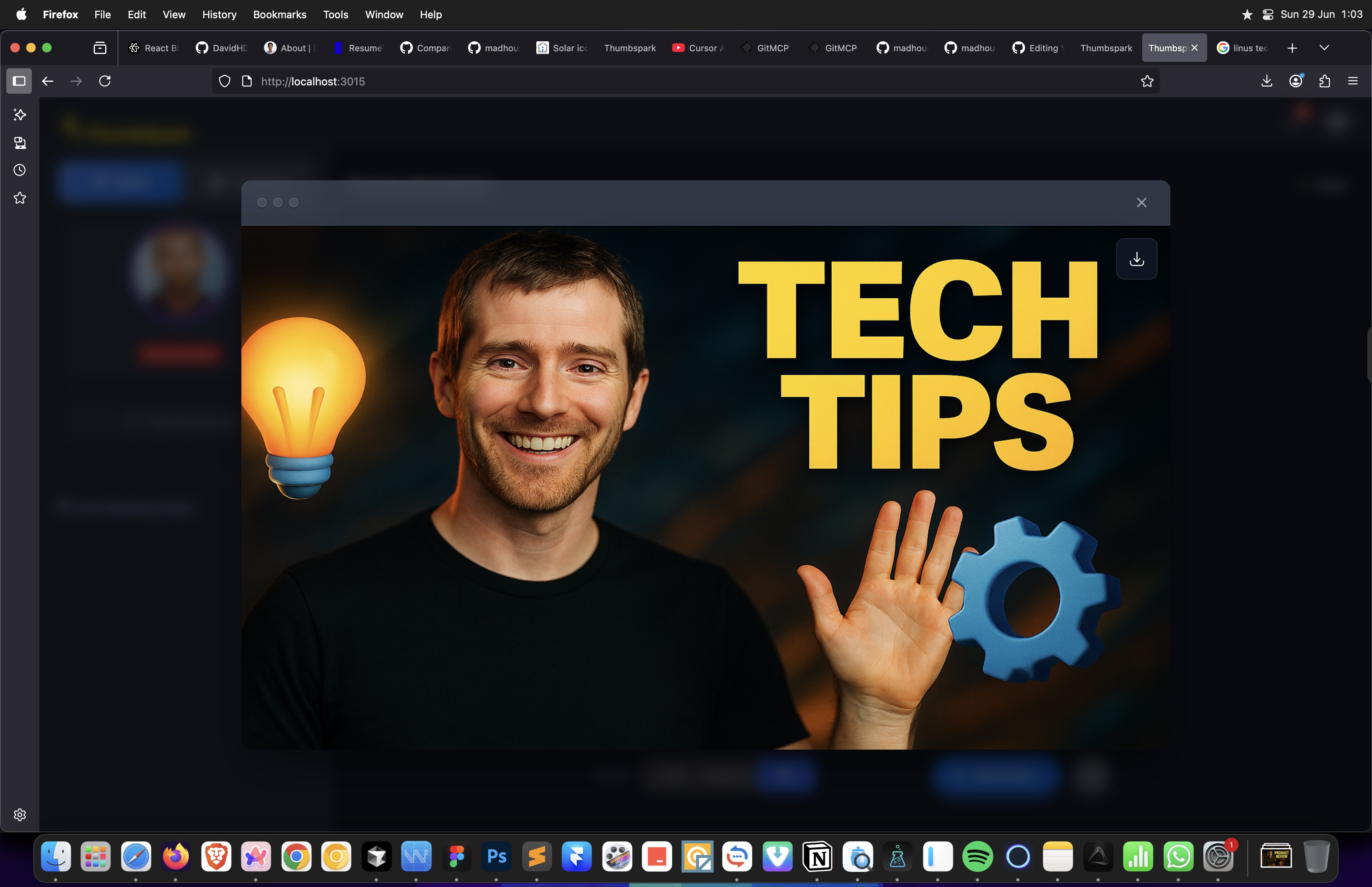
Task: Open the Bookmarks menu in menu bar
Action: tap(279, 14)
